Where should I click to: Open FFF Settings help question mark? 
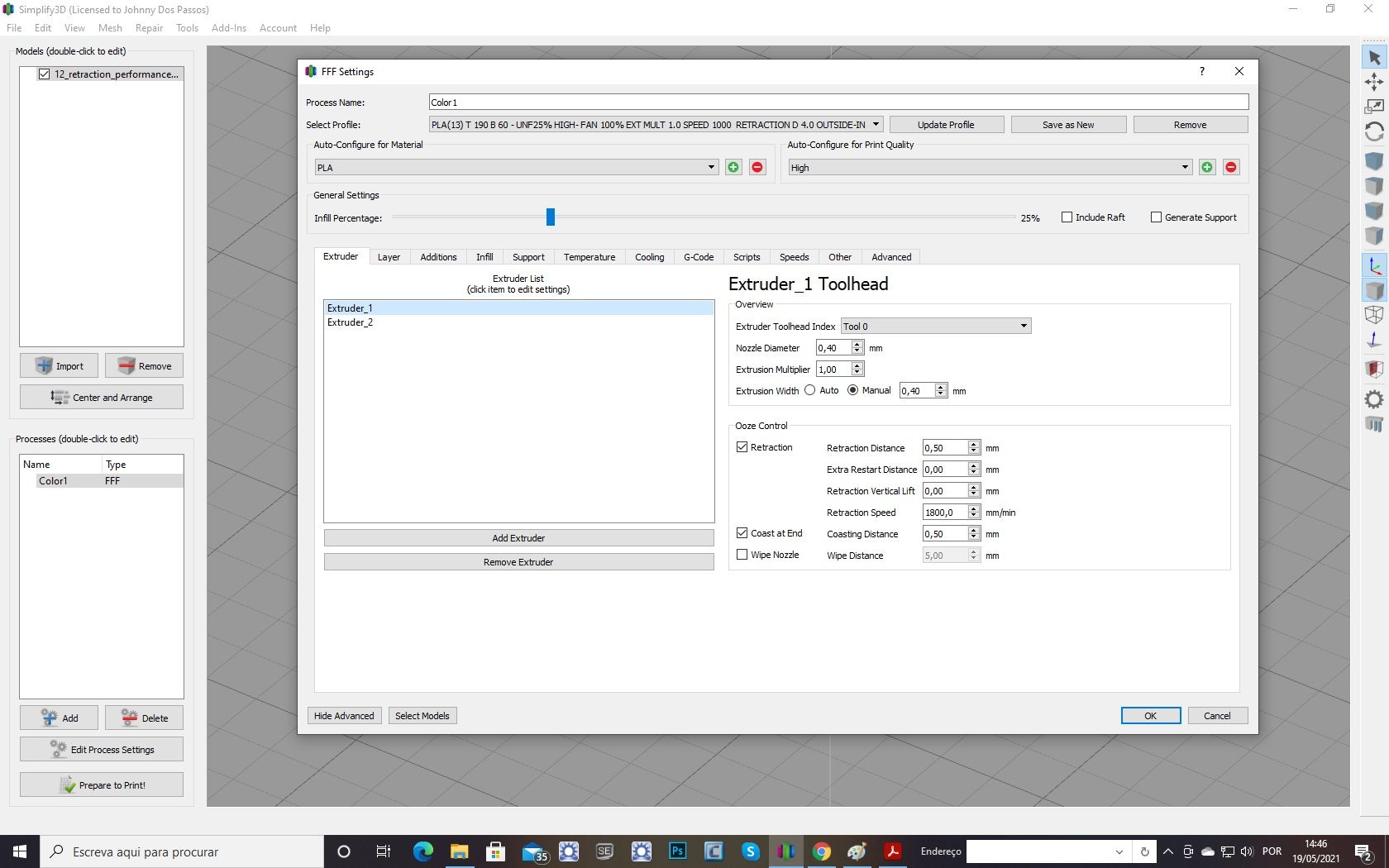coord(1202,71)
